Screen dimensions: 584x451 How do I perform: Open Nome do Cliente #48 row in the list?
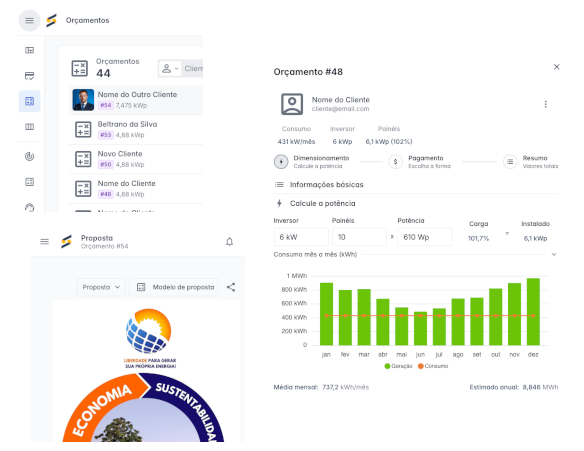tap(136, 188)
